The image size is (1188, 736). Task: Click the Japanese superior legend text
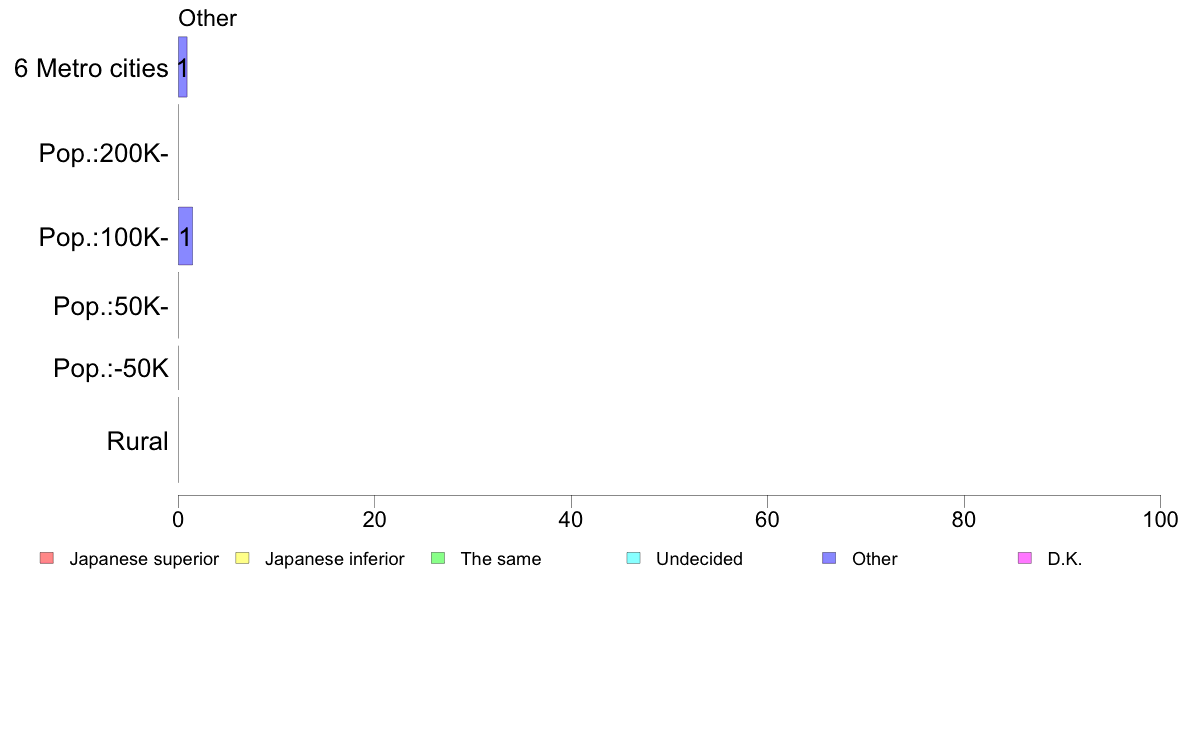(144, 559)
